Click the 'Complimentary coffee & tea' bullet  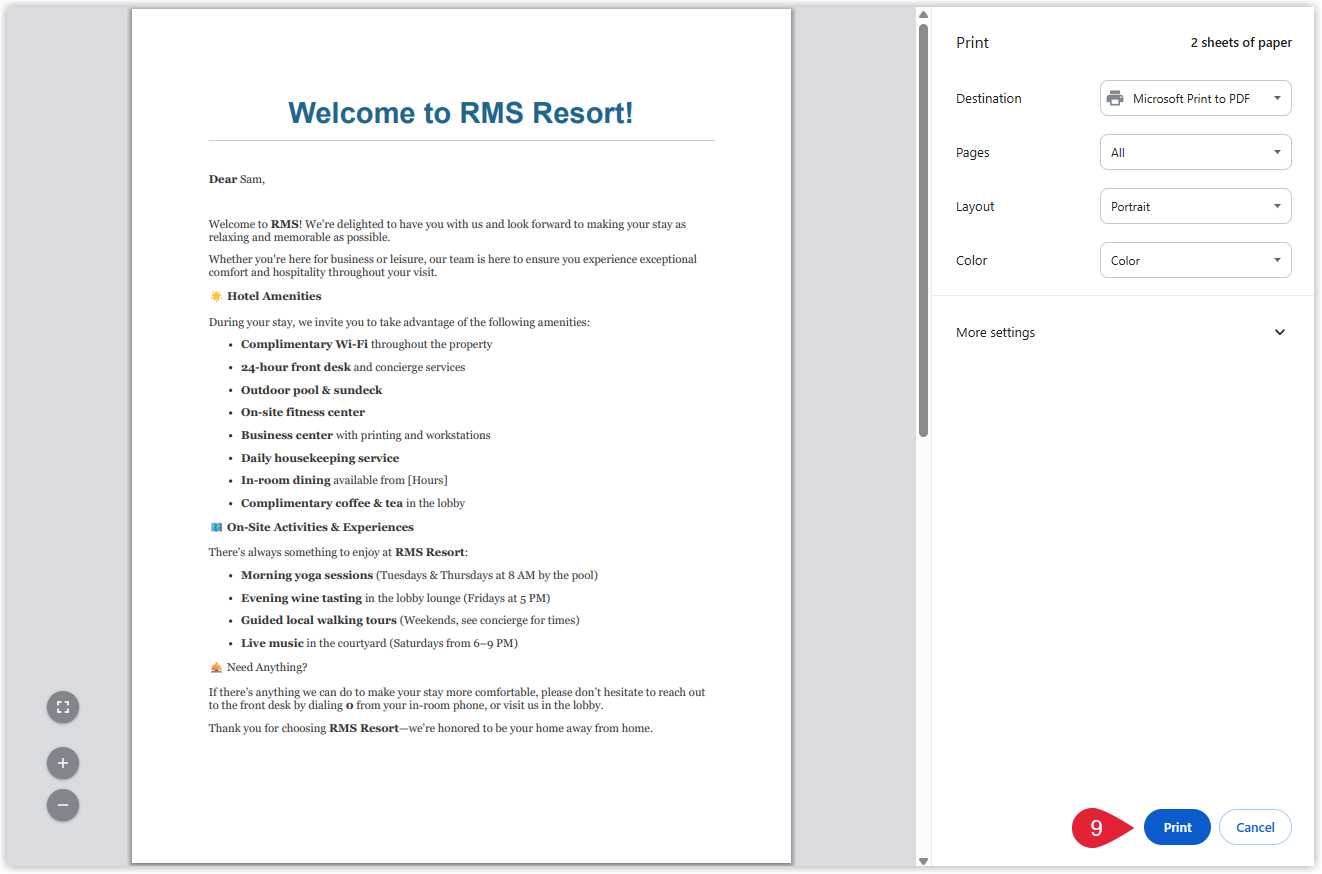click(353, 503)
